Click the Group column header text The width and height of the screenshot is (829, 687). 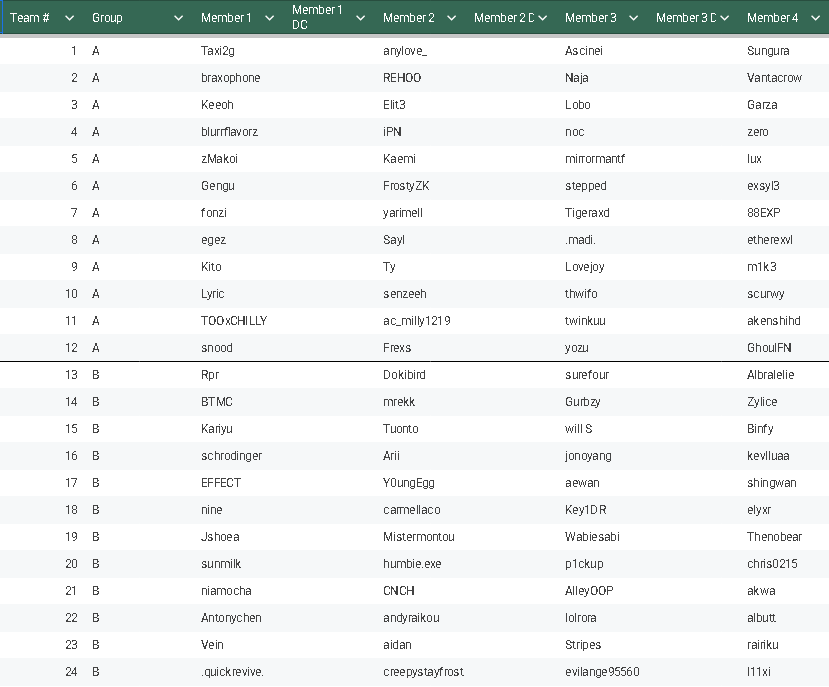[107, 18]
